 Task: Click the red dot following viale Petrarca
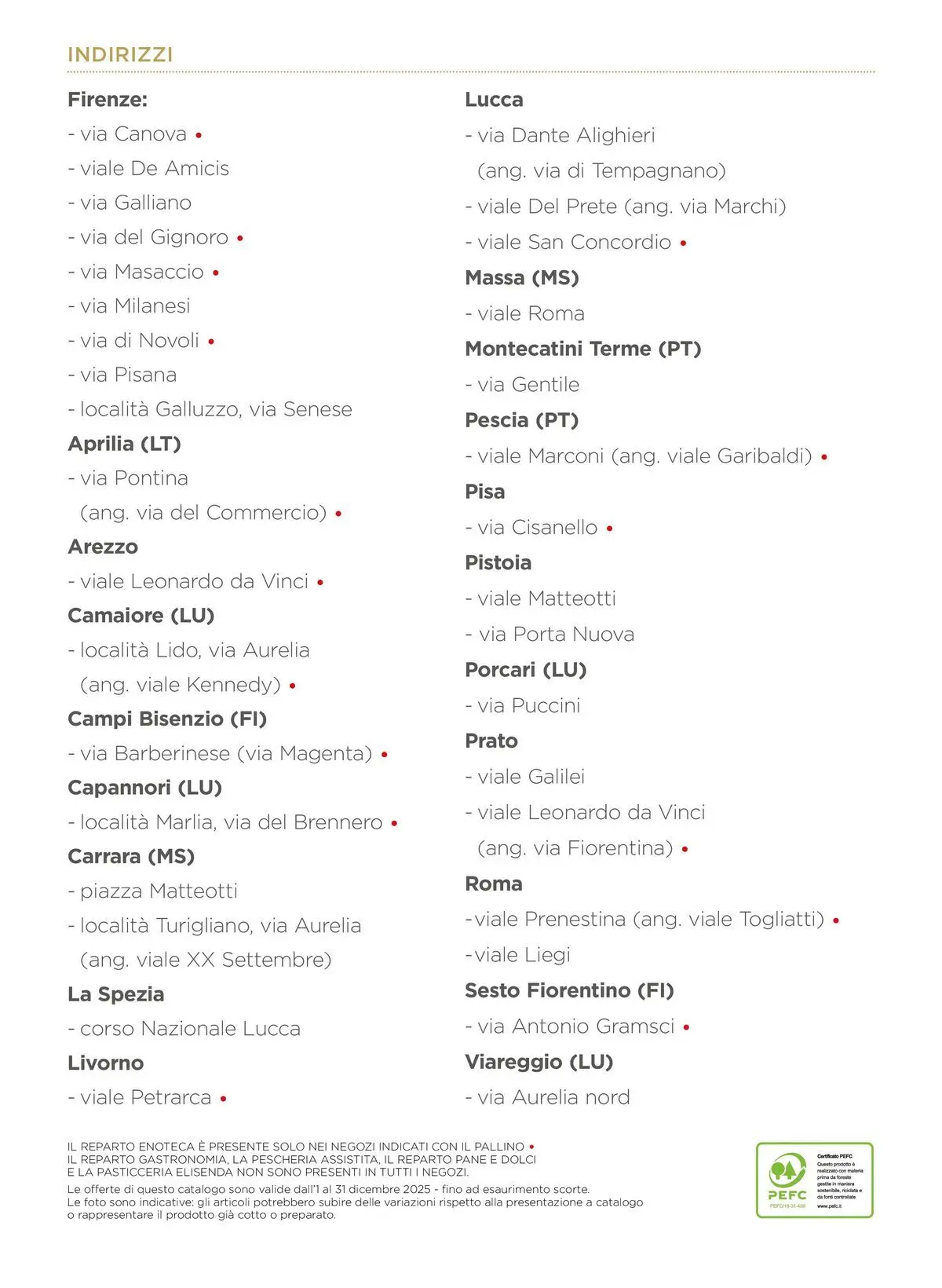[x=224, y=1099]
